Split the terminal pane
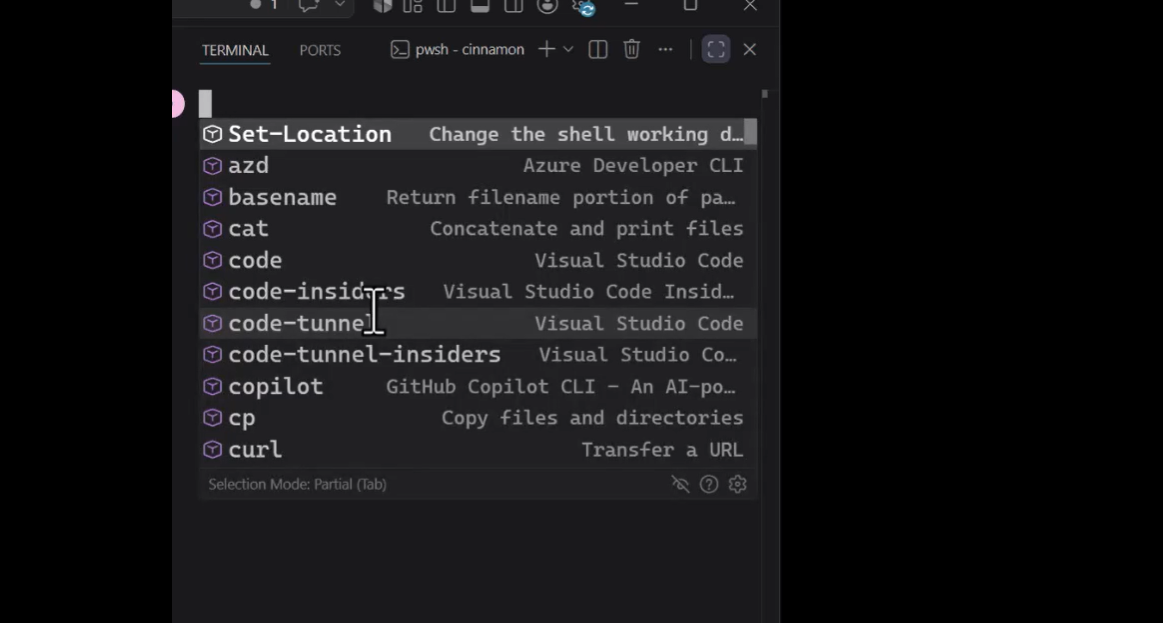This screenshot has width=1163, height=623. click(x=598, y=50)
